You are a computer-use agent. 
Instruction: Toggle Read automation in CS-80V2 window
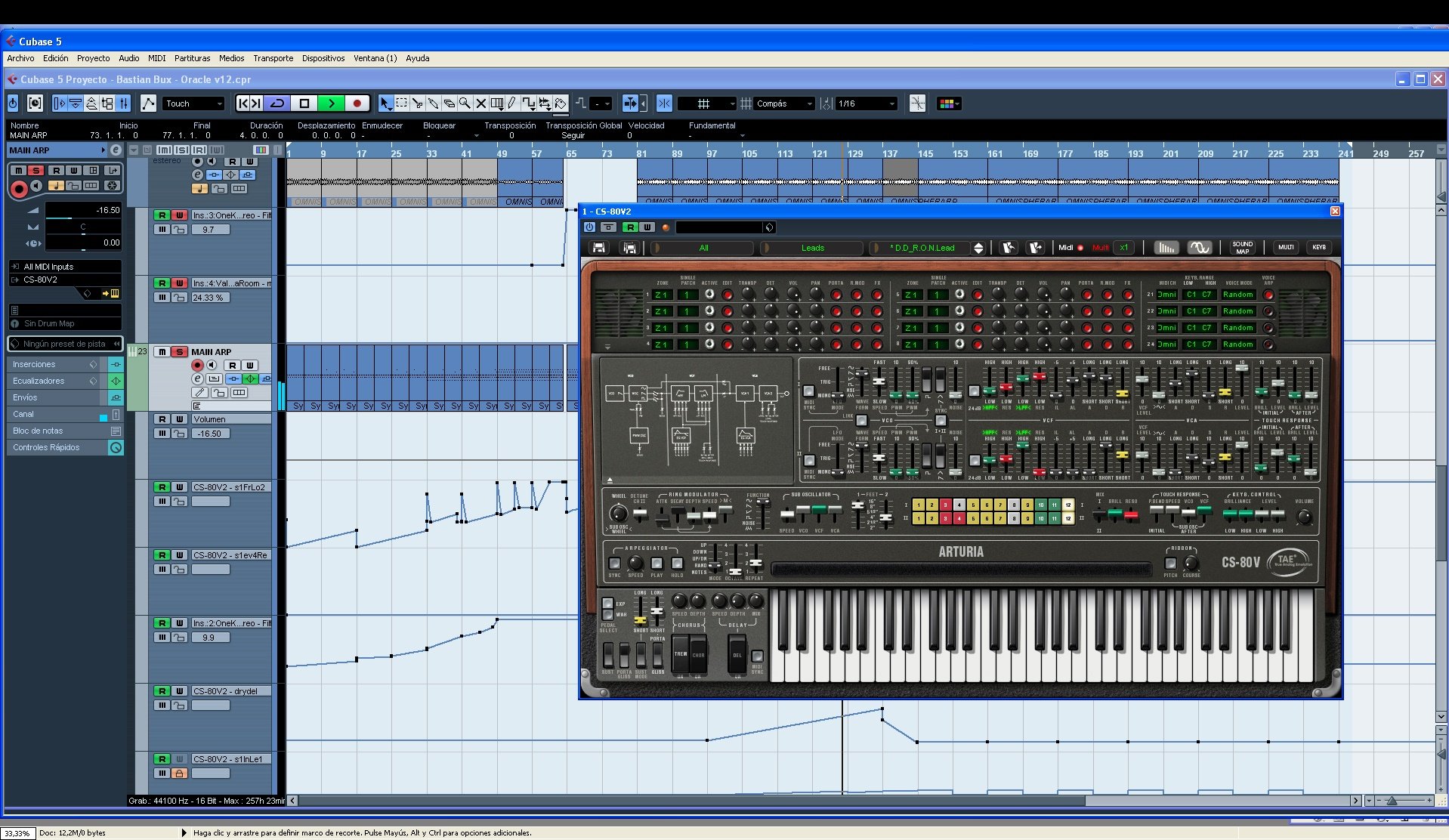pyautogui.click(x=630, y=227)
